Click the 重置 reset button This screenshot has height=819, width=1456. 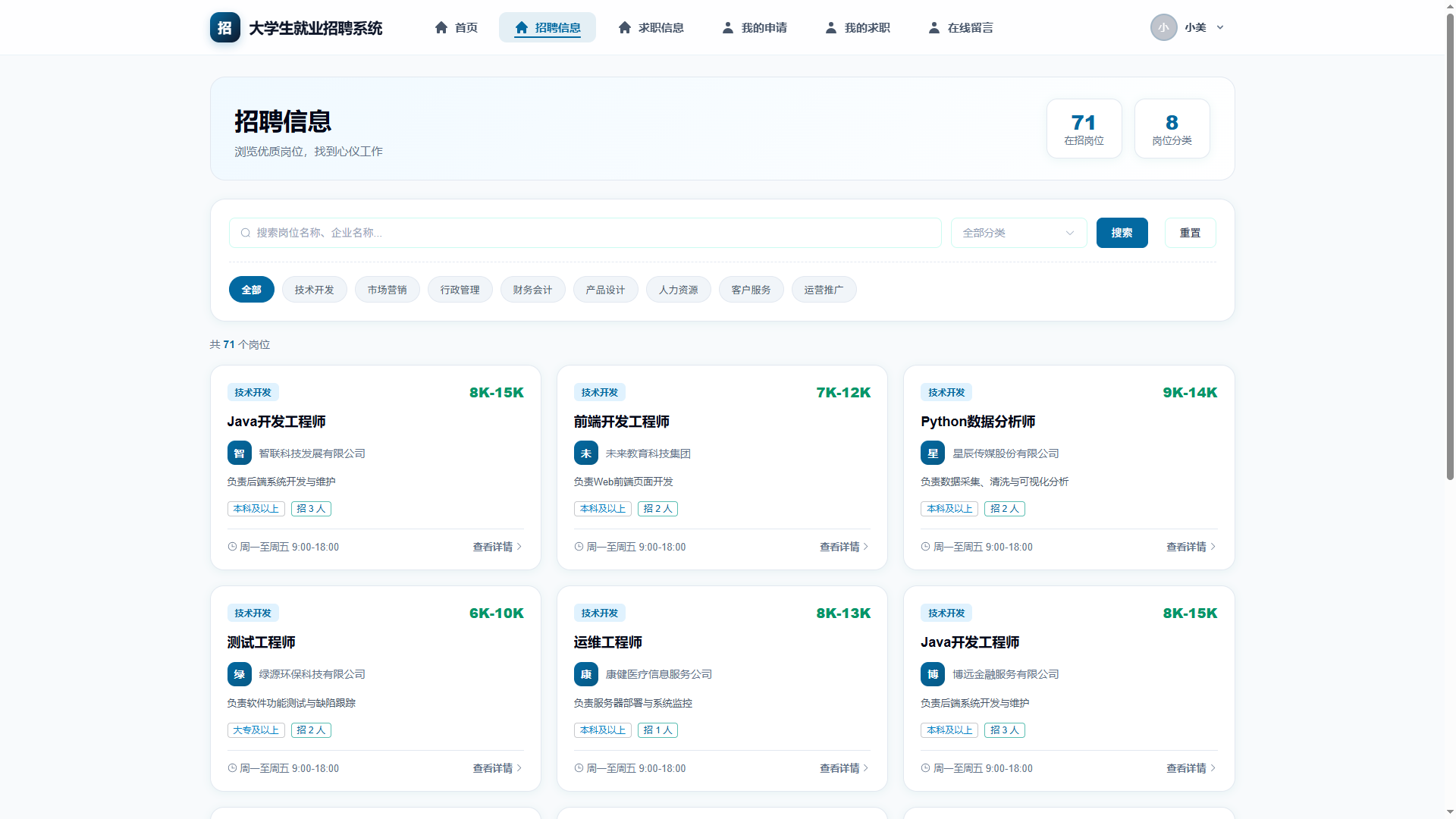coord(1190,233)
